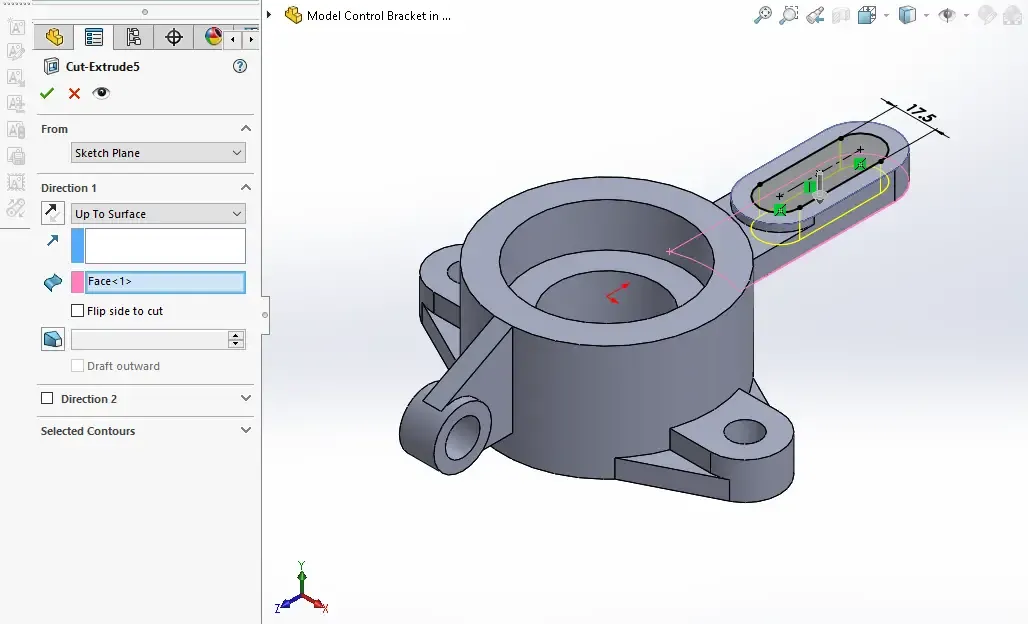Click the Previous View icon
Viewport: 1028px width, 624px height.
(815, 15)
